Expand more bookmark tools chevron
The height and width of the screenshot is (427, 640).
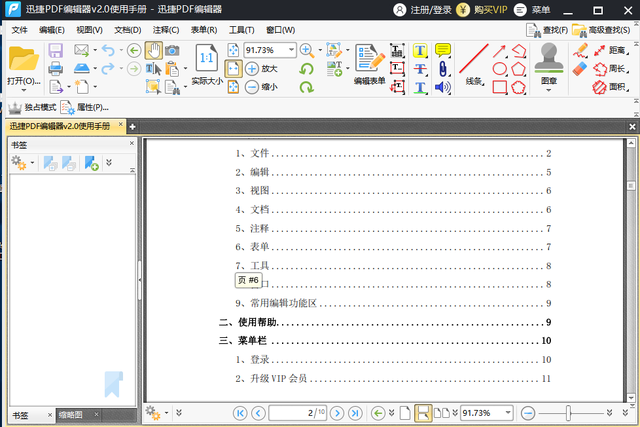coord(109,162)
